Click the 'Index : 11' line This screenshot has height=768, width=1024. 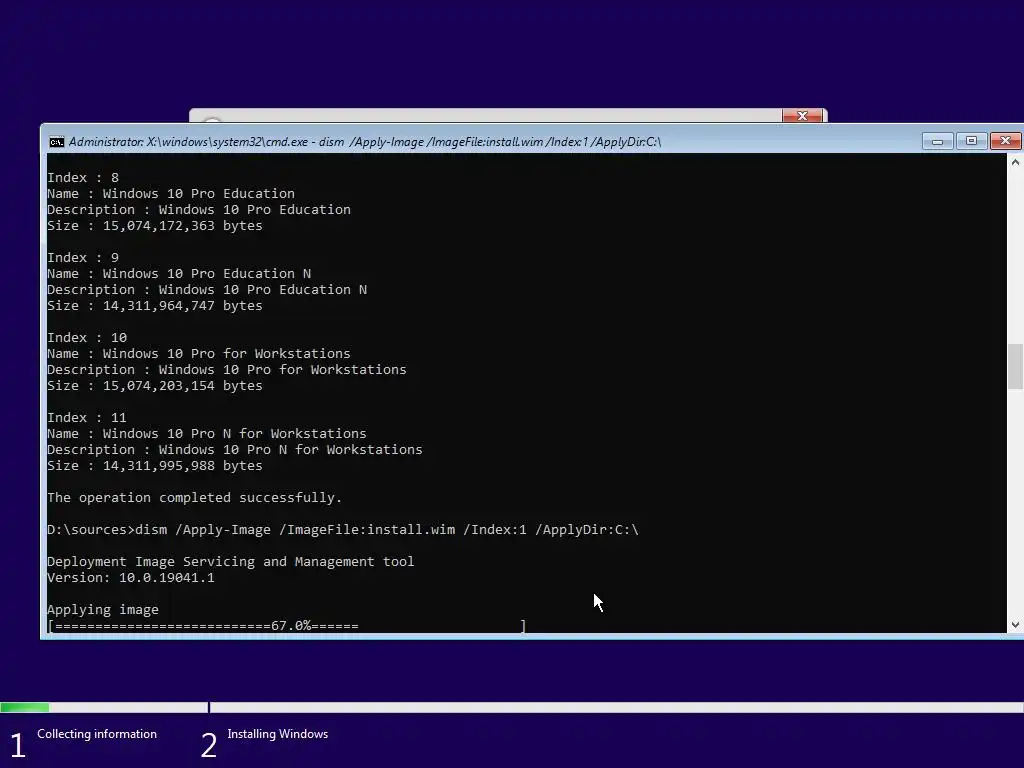(87, 417)
